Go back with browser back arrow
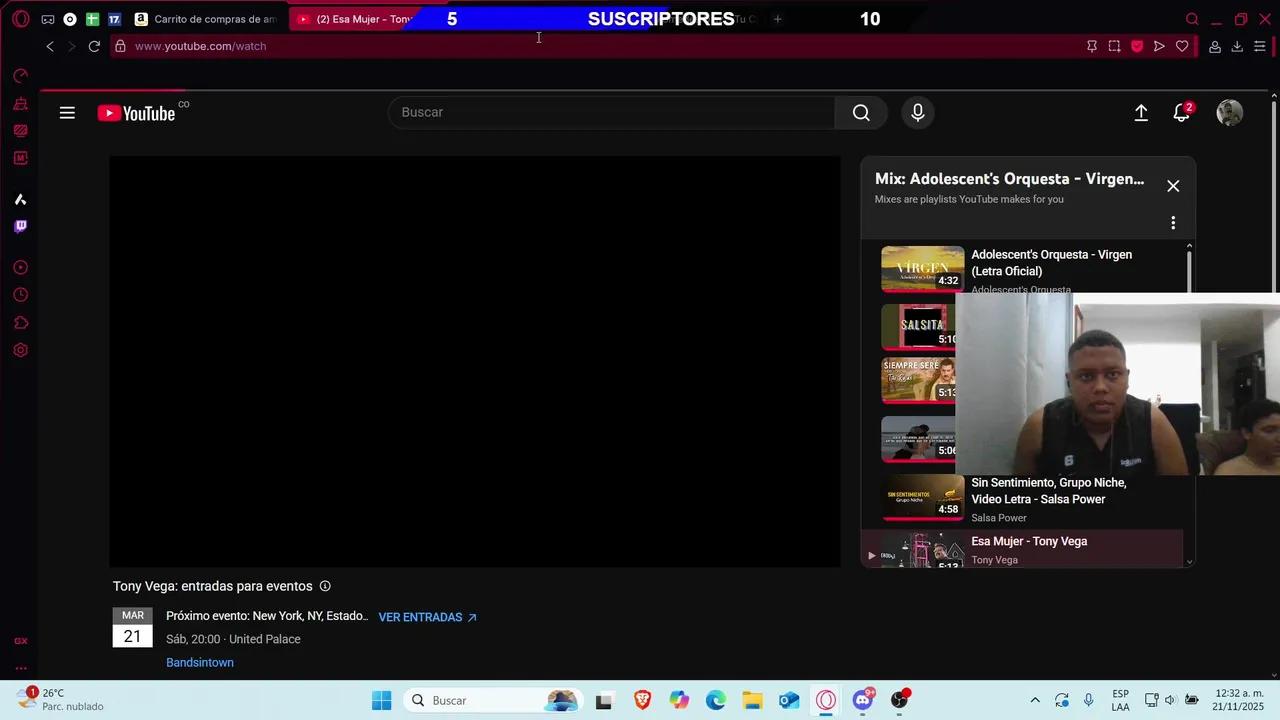The width and height of the screenshot is (1280, 720). [x=50, y=46]
